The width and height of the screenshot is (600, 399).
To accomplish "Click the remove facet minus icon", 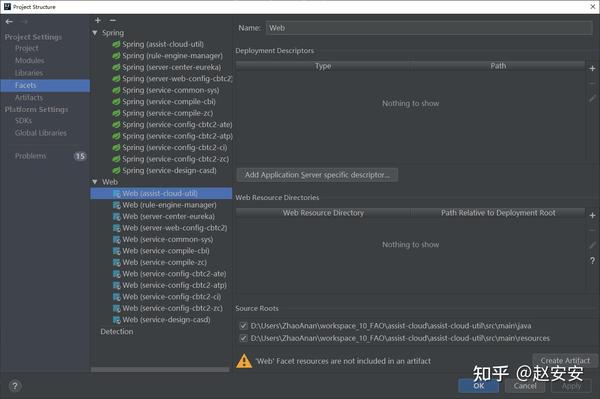I will [x=112, y=20].
